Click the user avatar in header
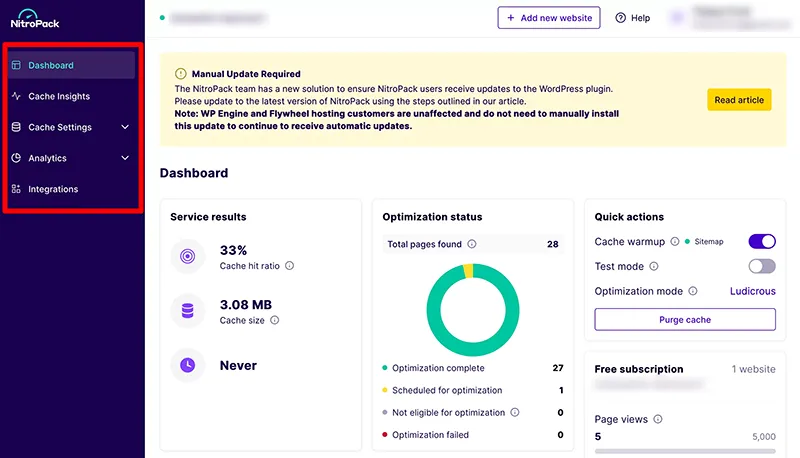The height and width of the screenshot is (458, 800). pos(677,18)
